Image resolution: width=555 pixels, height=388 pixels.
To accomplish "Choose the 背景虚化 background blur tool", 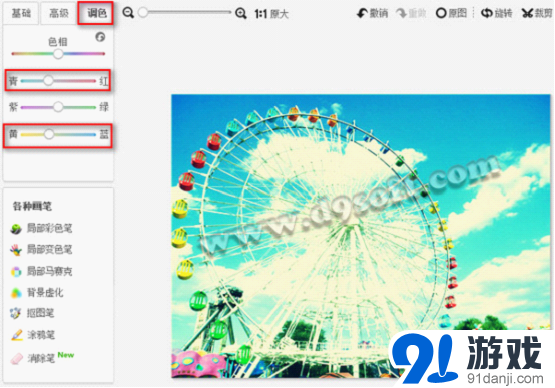I will [37, 293].
